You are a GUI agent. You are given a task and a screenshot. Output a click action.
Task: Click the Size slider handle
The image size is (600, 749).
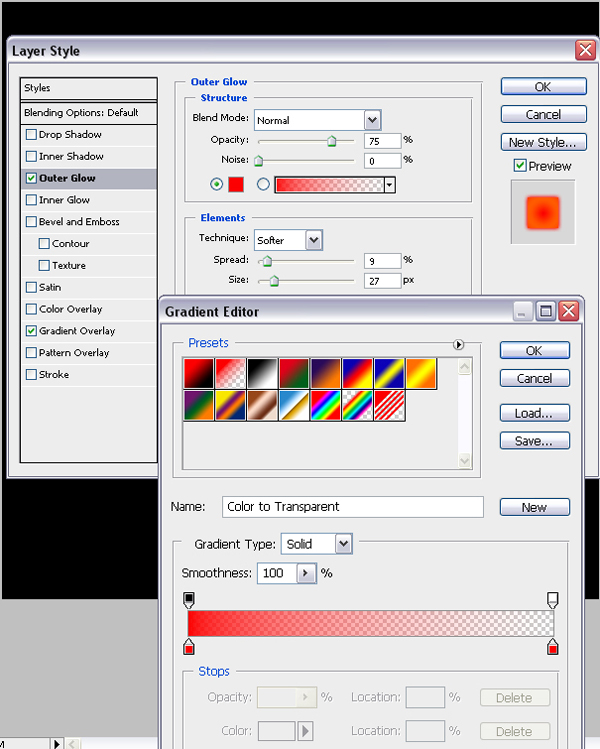274,281
